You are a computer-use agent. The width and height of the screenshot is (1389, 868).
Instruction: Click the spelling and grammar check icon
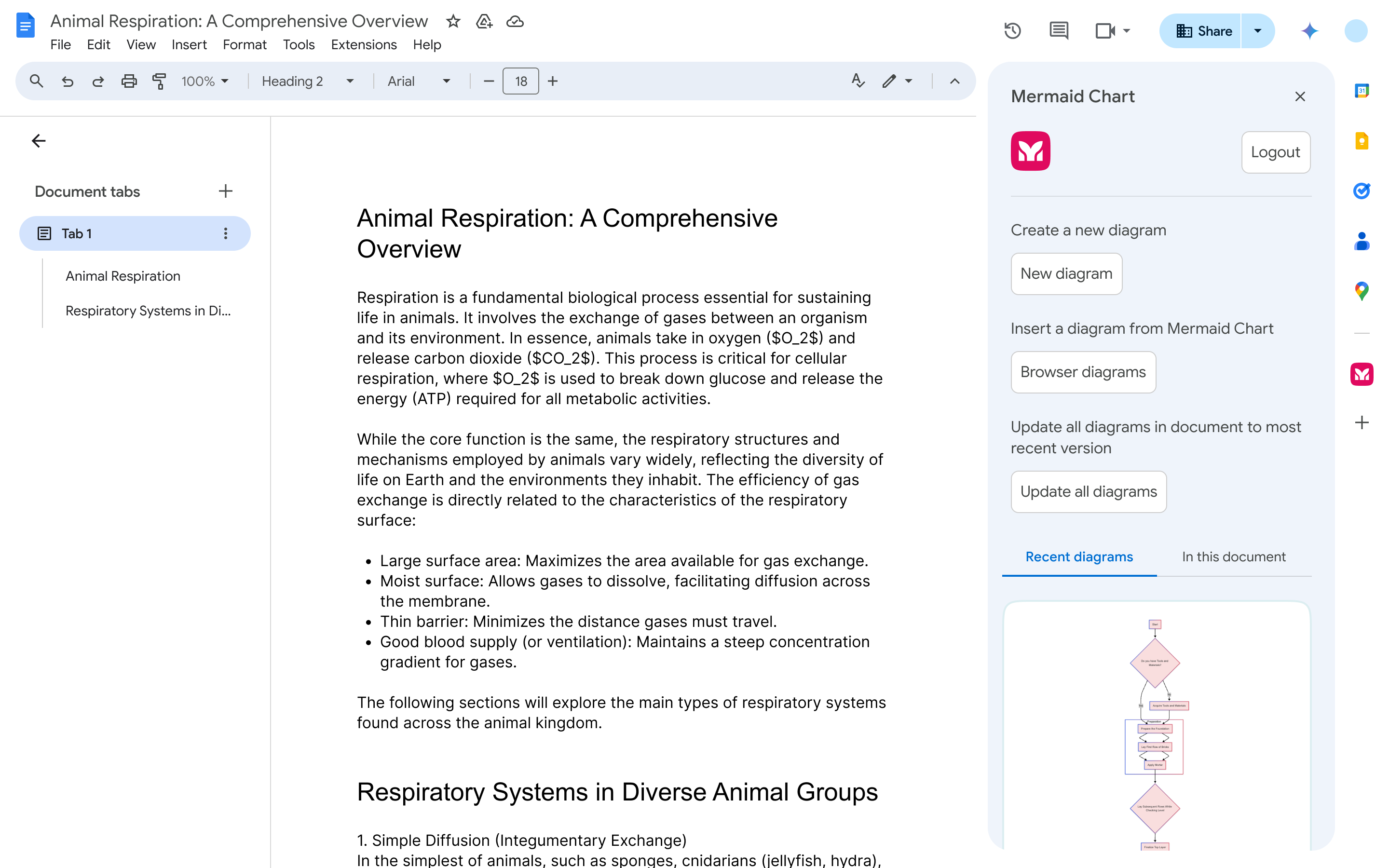coord(858,81)
